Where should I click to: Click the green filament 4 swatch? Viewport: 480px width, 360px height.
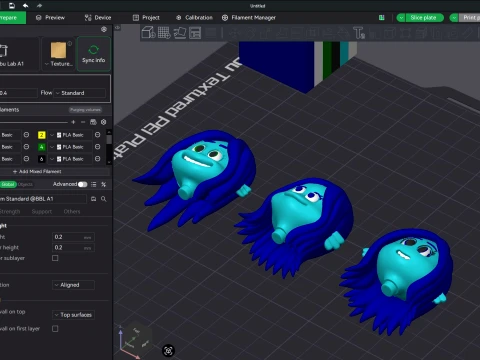pos(42,147)
